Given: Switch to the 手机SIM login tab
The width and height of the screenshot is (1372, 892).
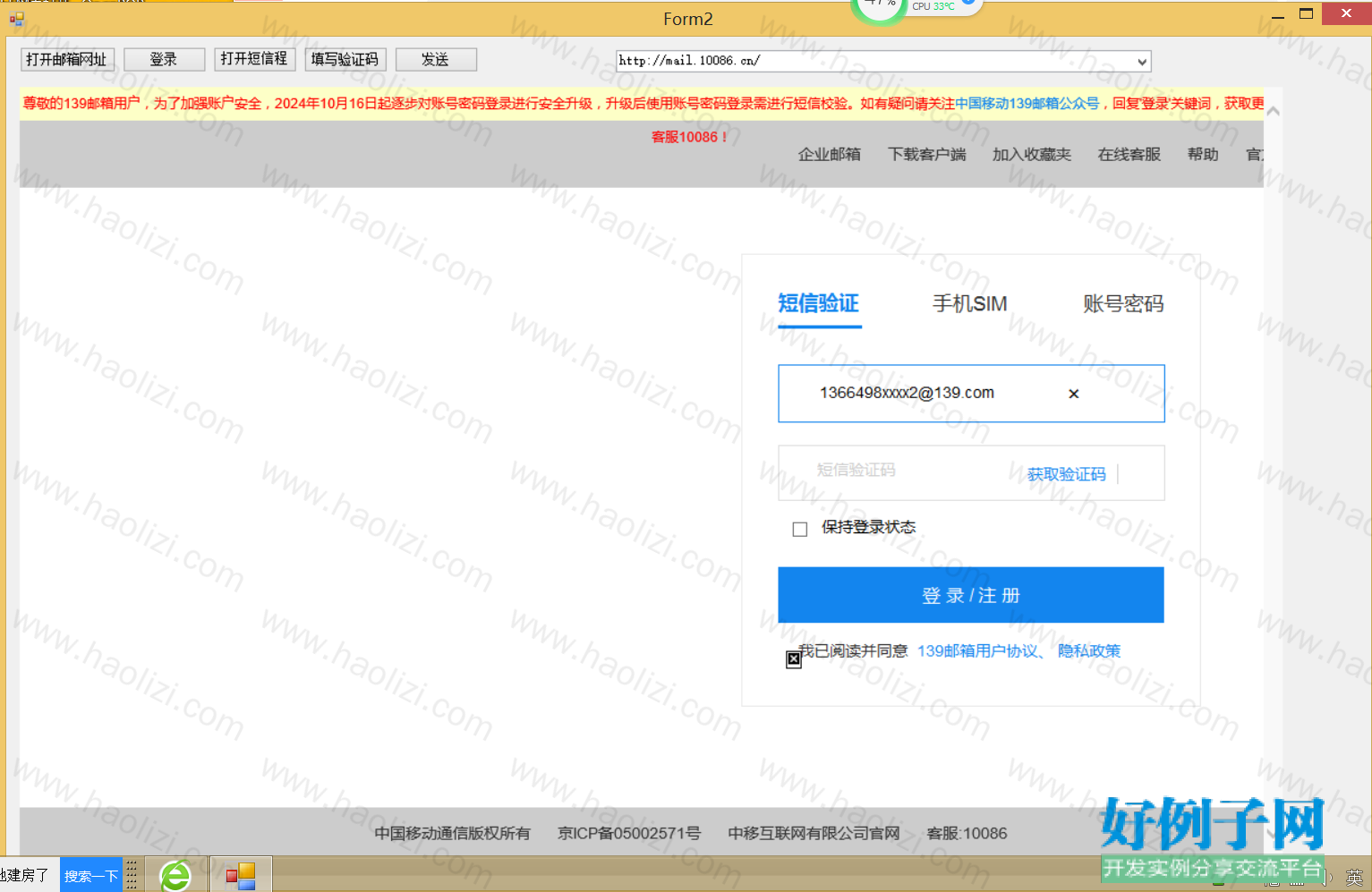Looking at the screenshot, I should (x=969, y=303).
